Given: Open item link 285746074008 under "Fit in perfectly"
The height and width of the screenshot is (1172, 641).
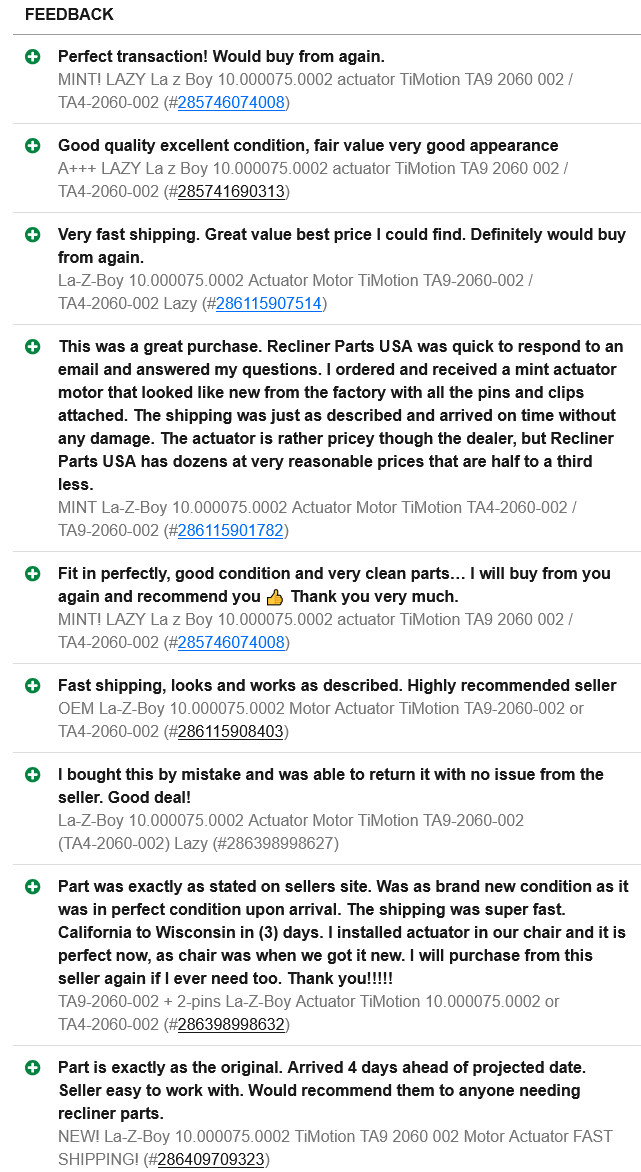Looking at the screenshot, I should [x=230, y=642].
